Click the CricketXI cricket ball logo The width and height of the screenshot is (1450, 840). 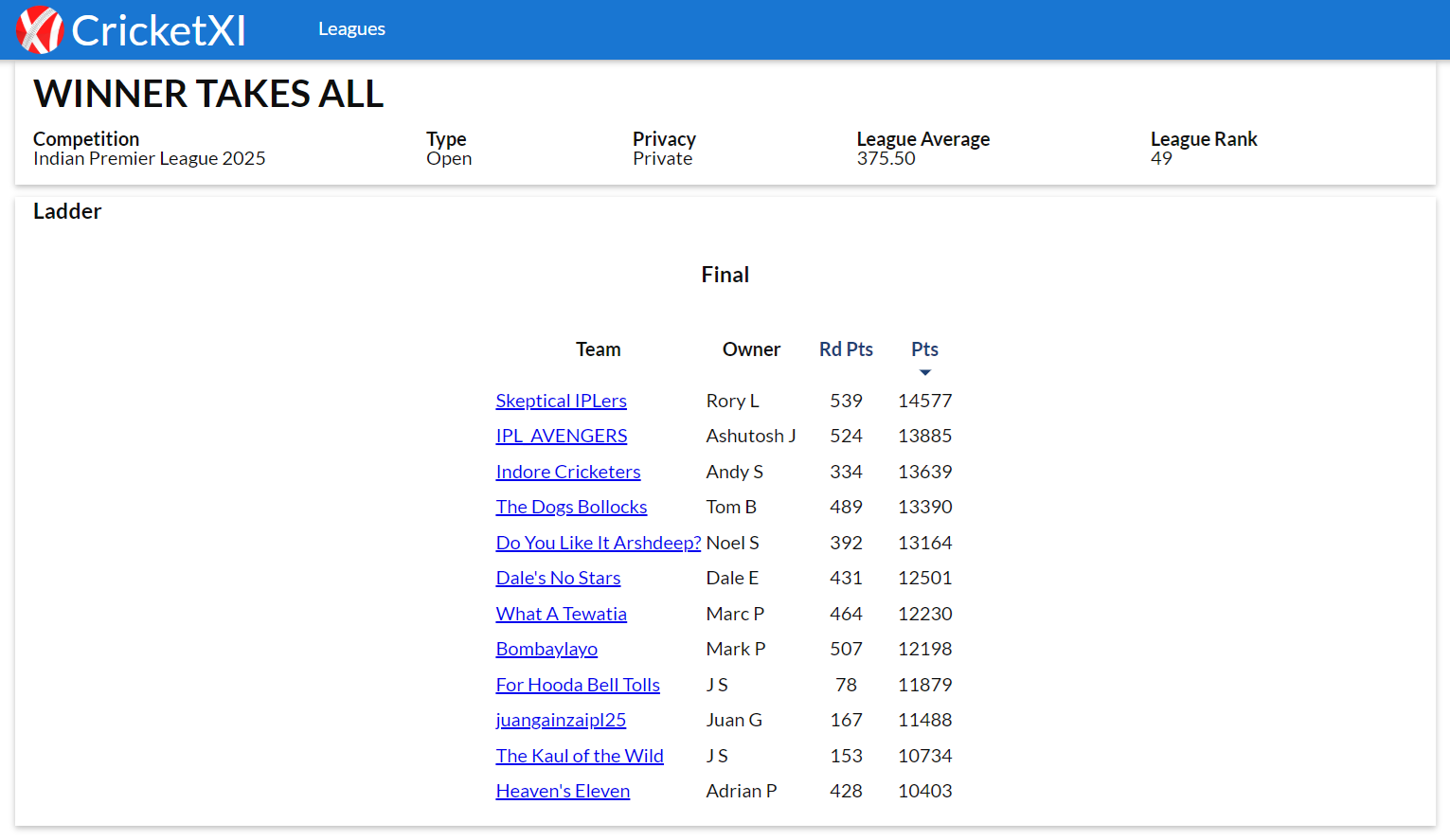pos(40,29)
